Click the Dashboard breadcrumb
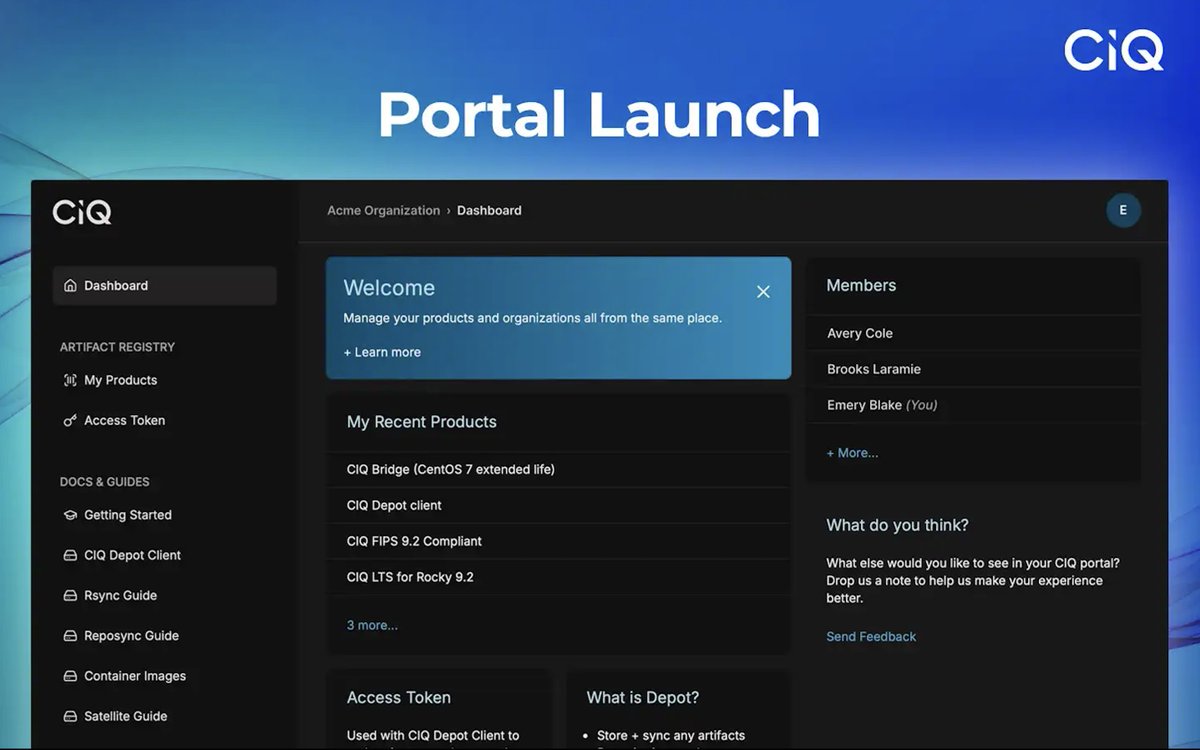 pos(489,211)
